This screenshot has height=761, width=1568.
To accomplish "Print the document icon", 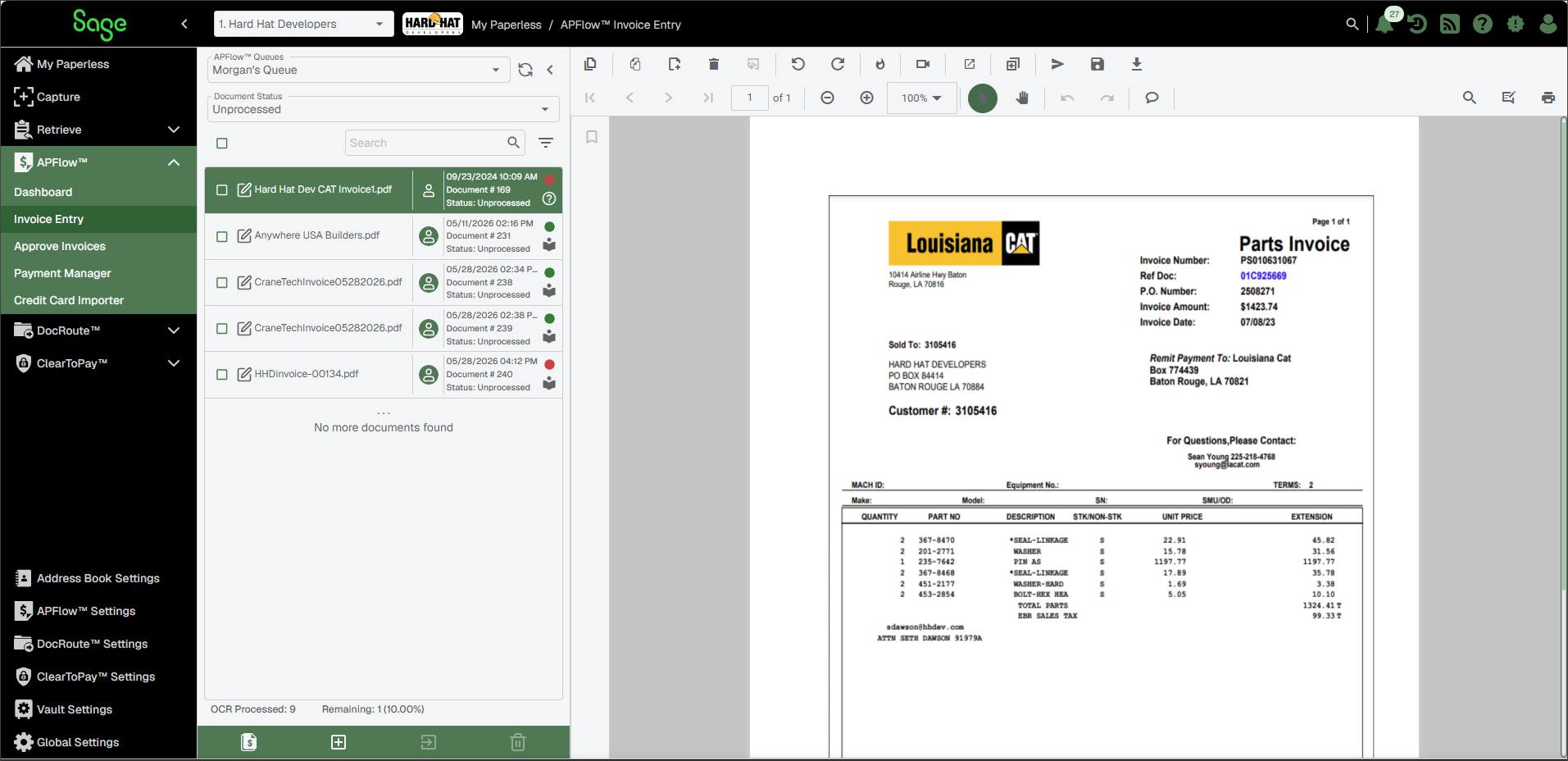I will 1548,98.
